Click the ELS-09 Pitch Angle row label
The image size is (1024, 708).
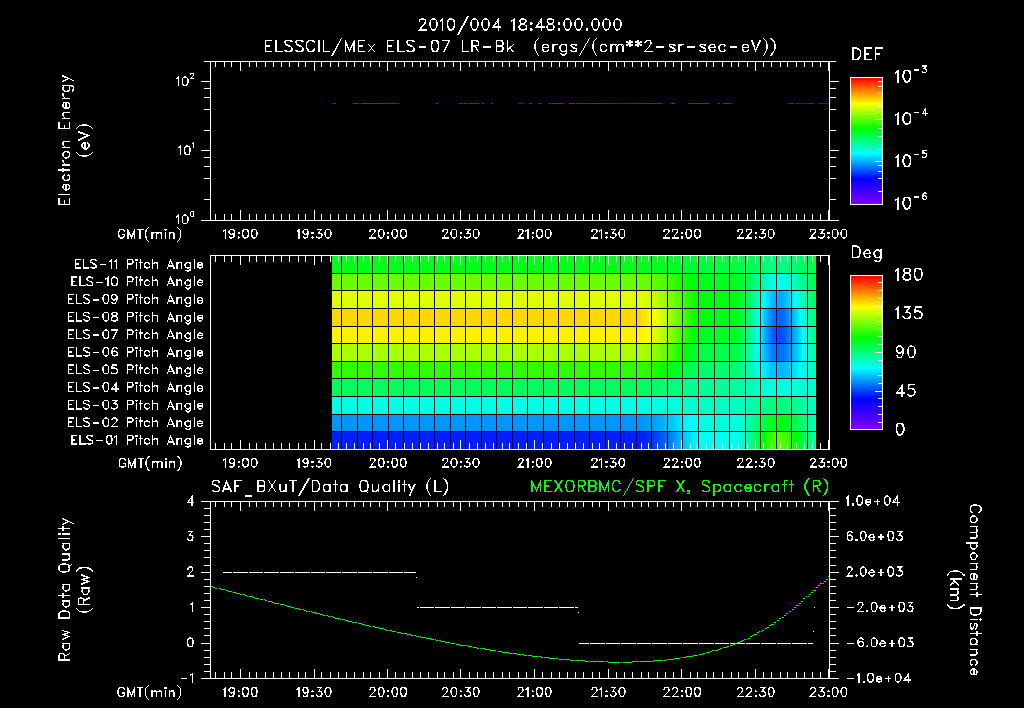point(136,300)
